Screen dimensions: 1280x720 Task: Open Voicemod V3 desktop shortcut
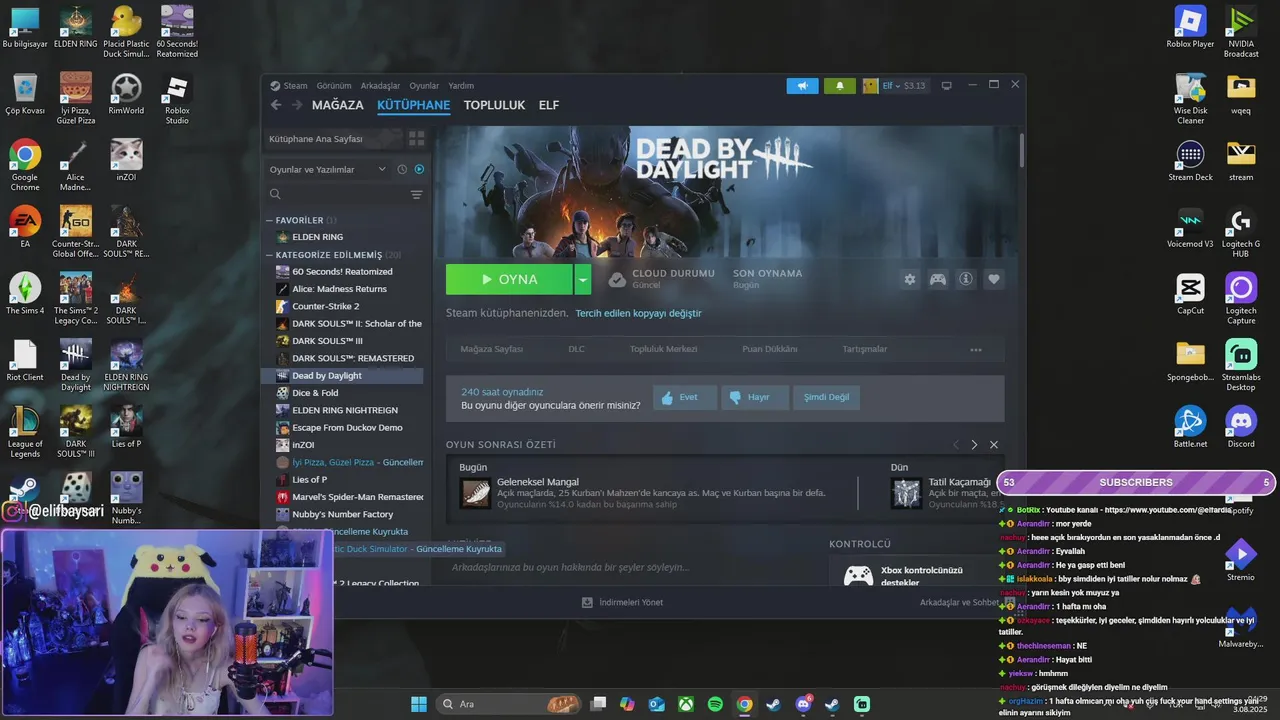[x=1190, y=228]
